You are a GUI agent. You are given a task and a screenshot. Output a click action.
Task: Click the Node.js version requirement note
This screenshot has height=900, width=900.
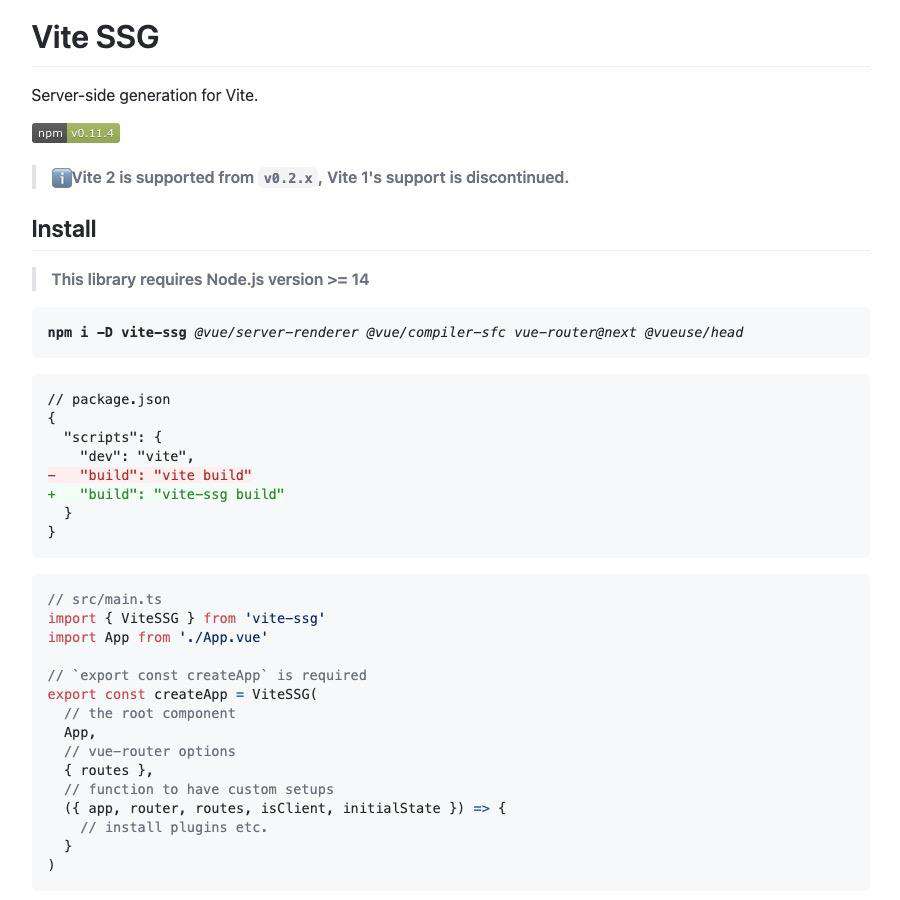point(210,280)
